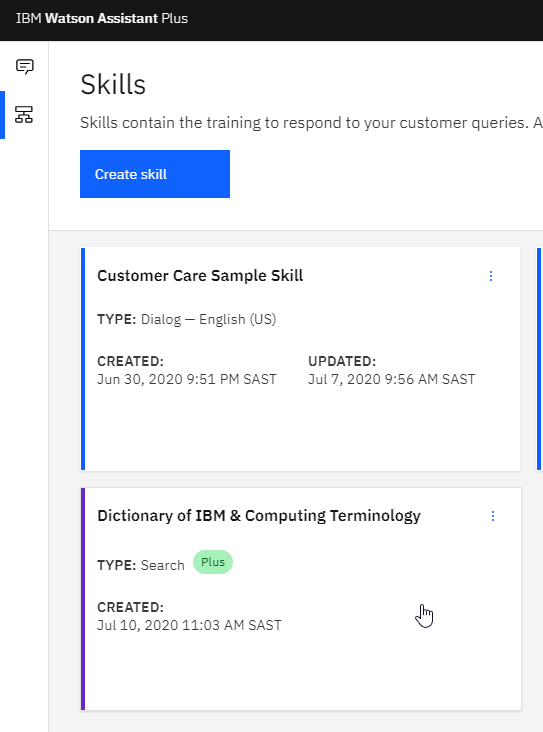Viewport: 543px width, 732px height.
Task: Click the Create skill button
Action: (155, 174)
